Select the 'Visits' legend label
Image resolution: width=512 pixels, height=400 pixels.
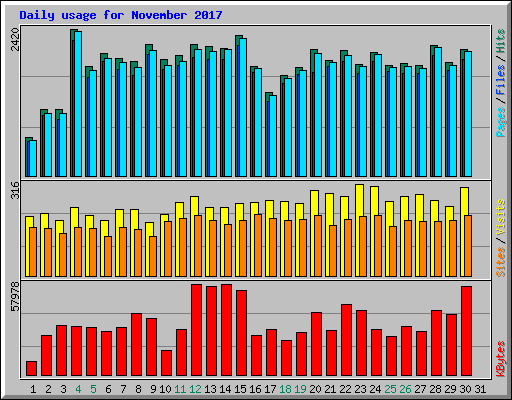tap(501, 217)
